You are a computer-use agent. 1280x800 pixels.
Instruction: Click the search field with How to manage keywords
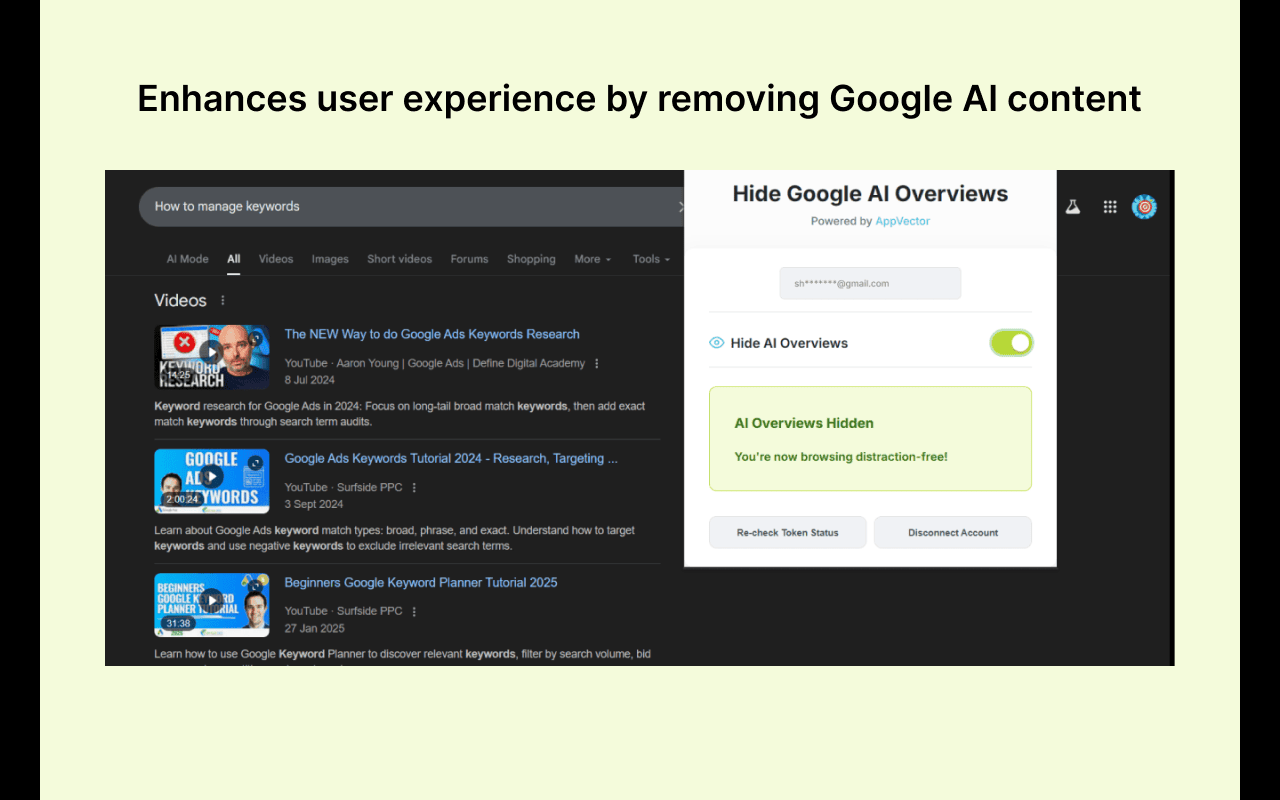(x=410, y=207)
